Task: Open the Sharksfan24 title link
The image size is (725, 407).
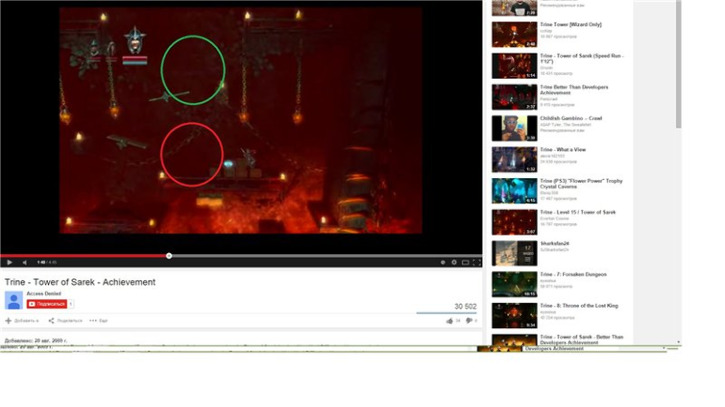Action: tap(554, 243)
